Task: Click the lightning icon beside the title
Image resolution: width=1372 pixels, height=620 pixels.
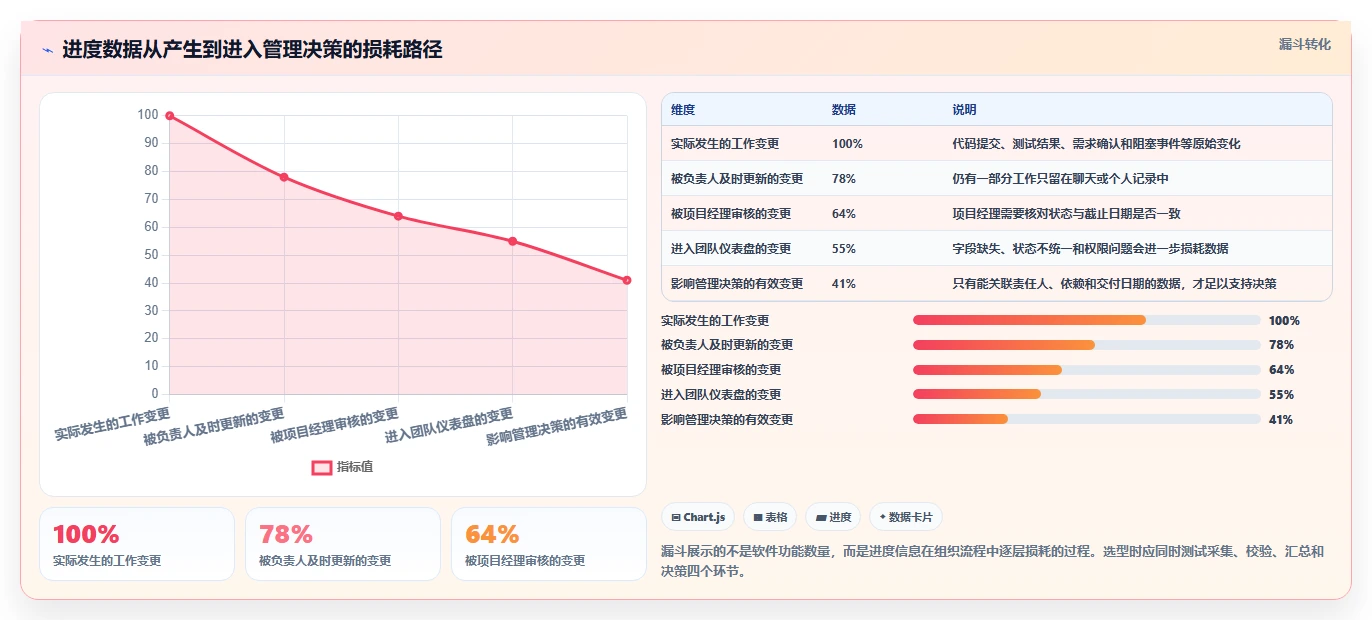Action: pyautogui.click(x=48, y=50)
